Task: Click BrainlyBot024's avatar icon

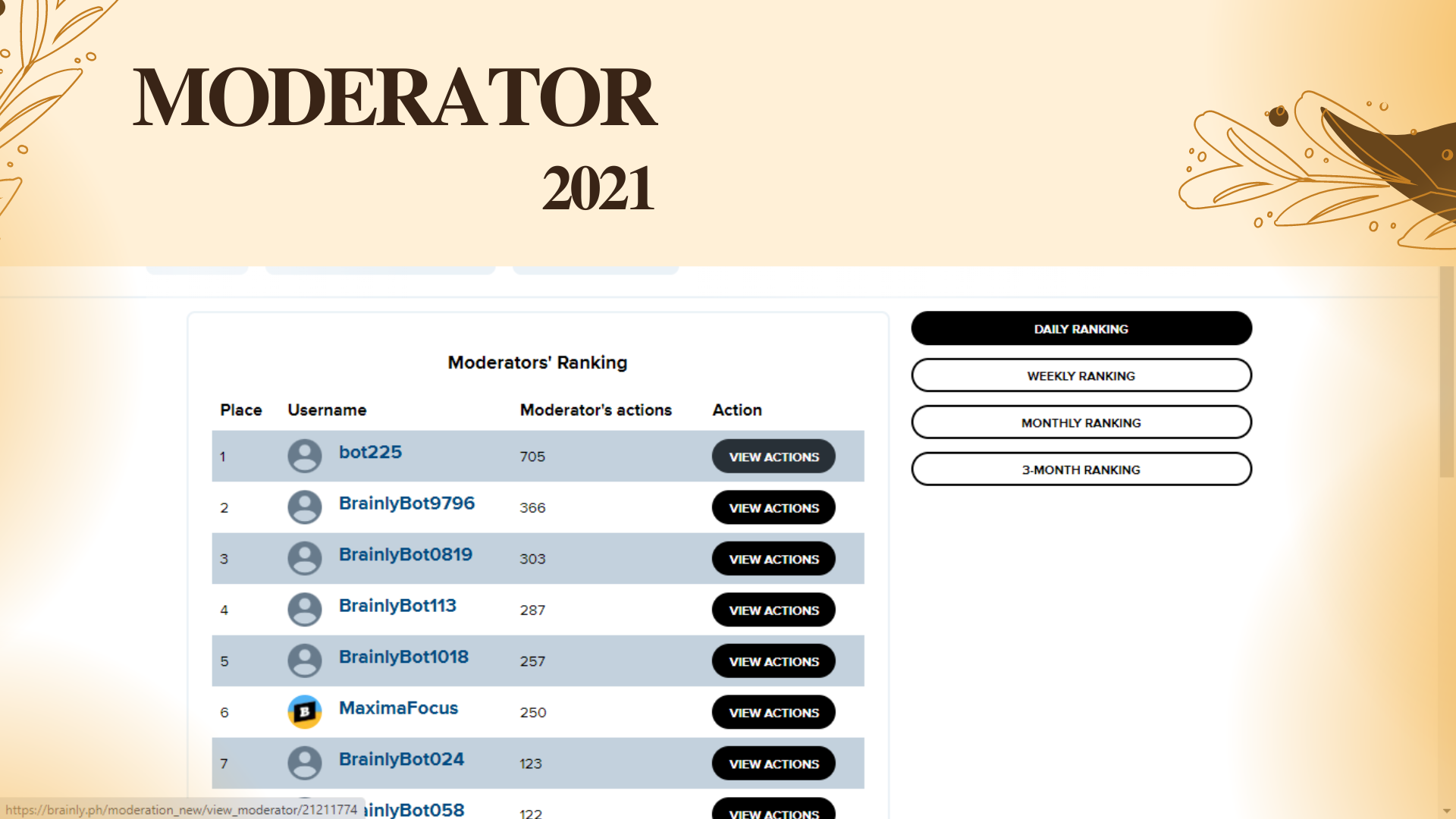Action: [305, 763]
